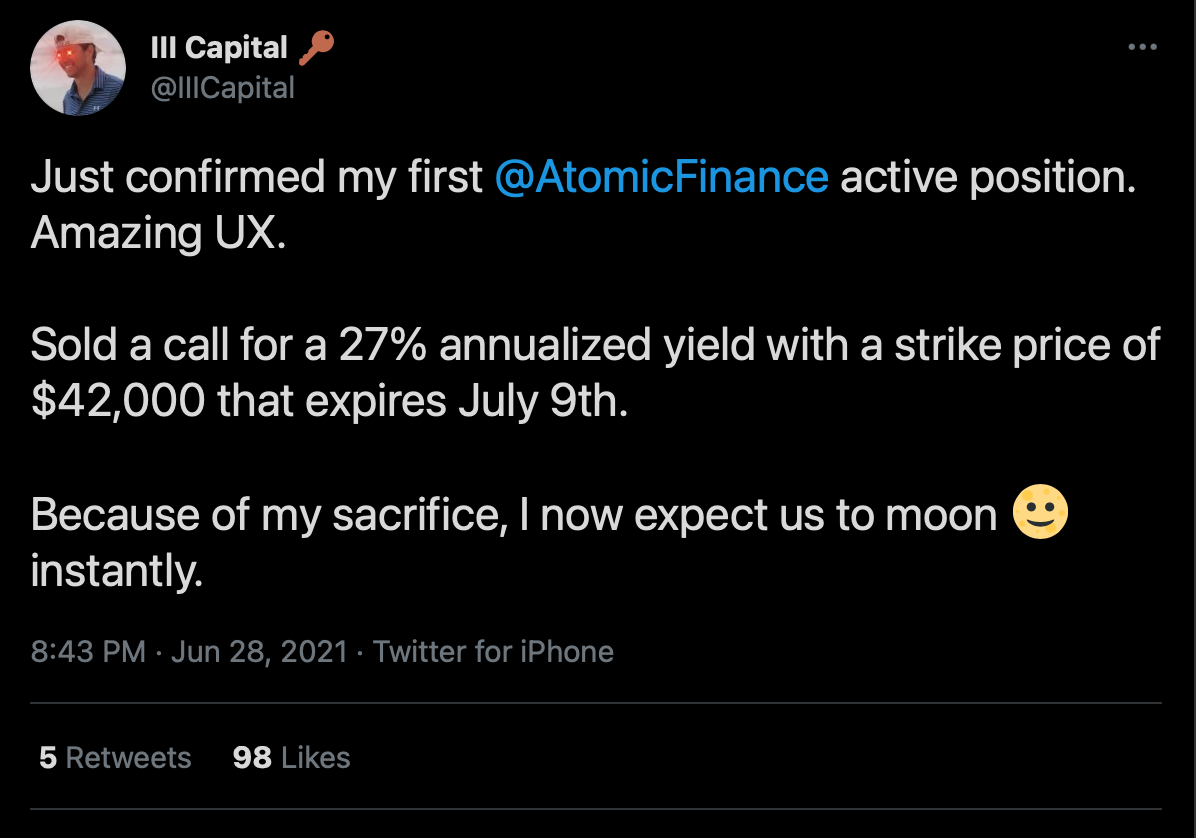View the 5 Retweets list

point(115,757)
